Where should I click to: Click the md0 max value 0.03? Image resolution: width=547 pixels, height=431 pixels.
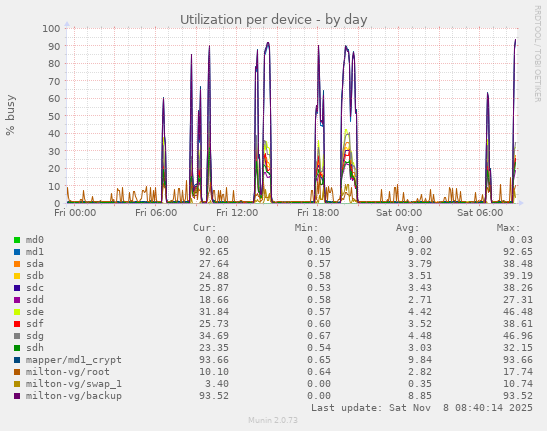(520, 240)
